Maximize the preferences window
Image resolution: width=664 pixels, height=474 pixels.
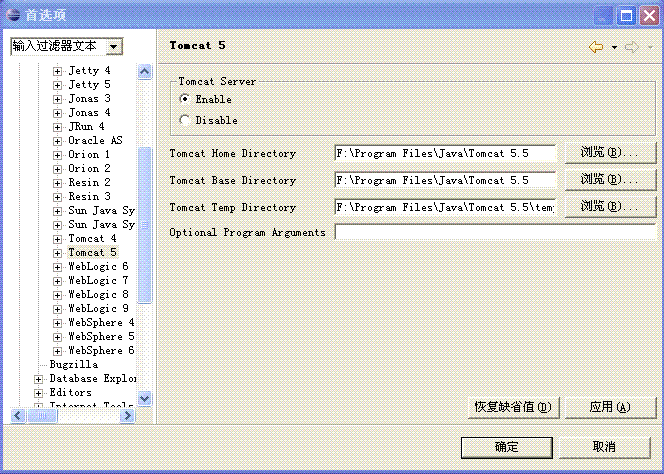click(626, 16)
